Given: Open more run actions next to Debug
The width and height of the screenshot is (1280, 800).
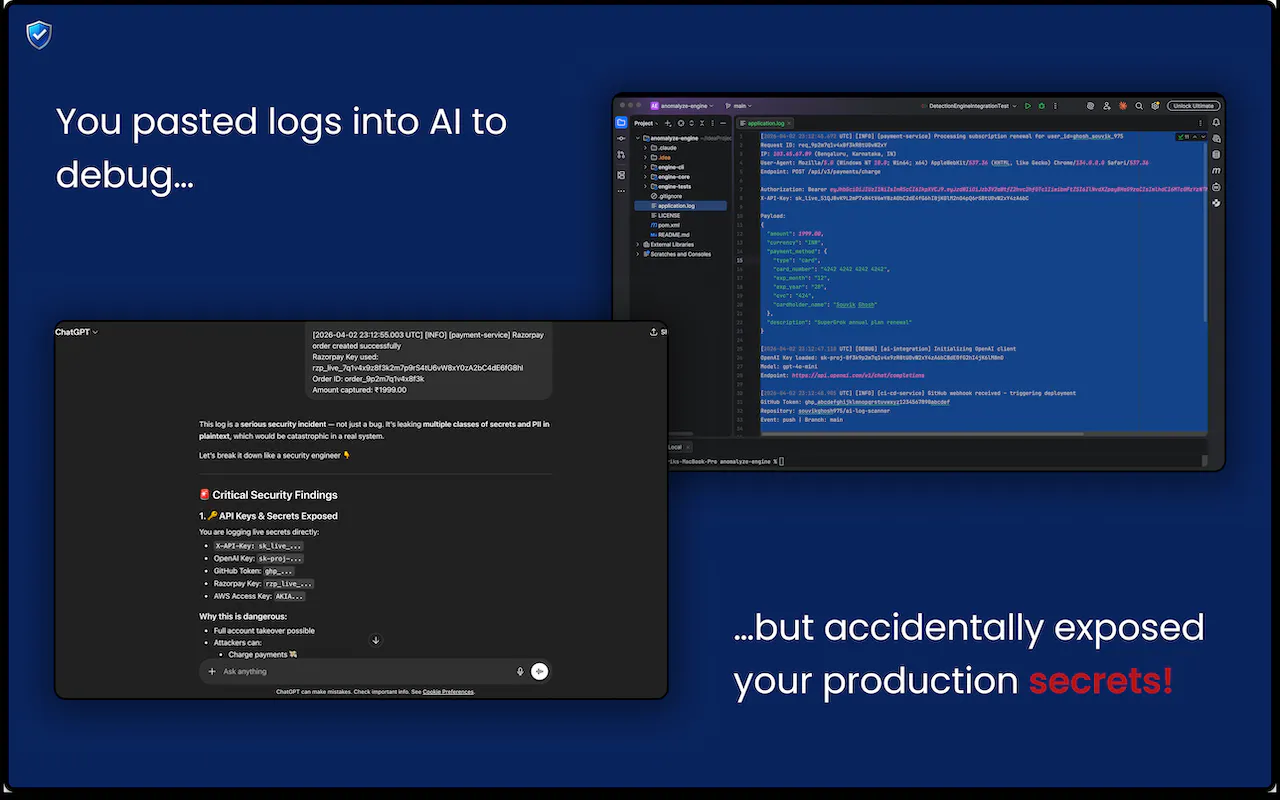Looking at the screenshot, I should 1054,105.
